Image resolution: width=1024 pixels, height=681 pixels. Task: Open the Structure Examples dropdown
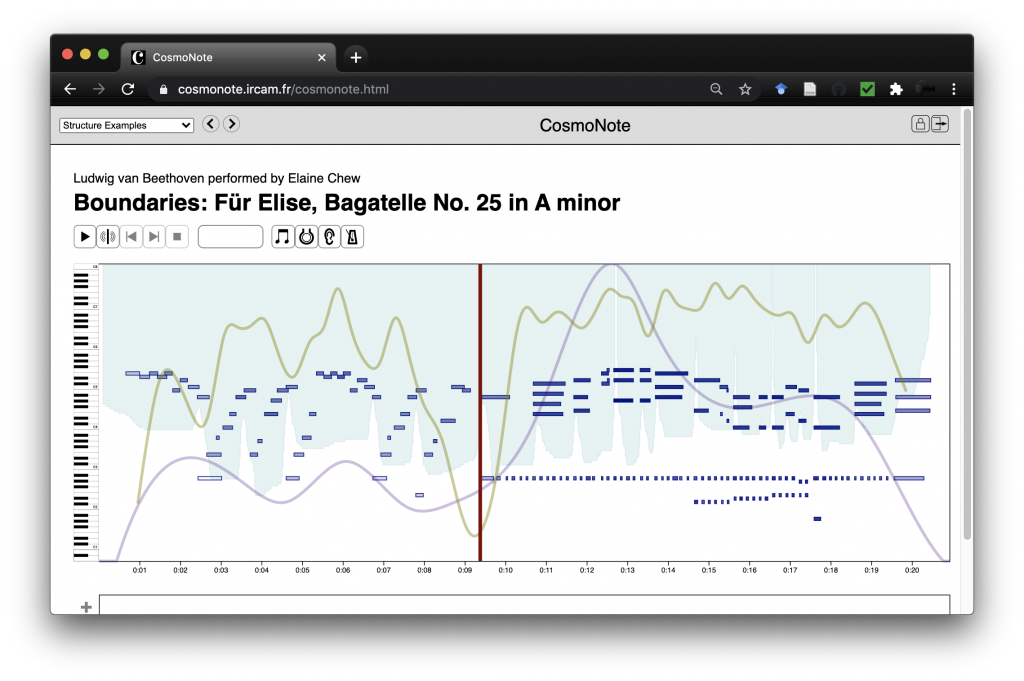(x=127, y=125)
